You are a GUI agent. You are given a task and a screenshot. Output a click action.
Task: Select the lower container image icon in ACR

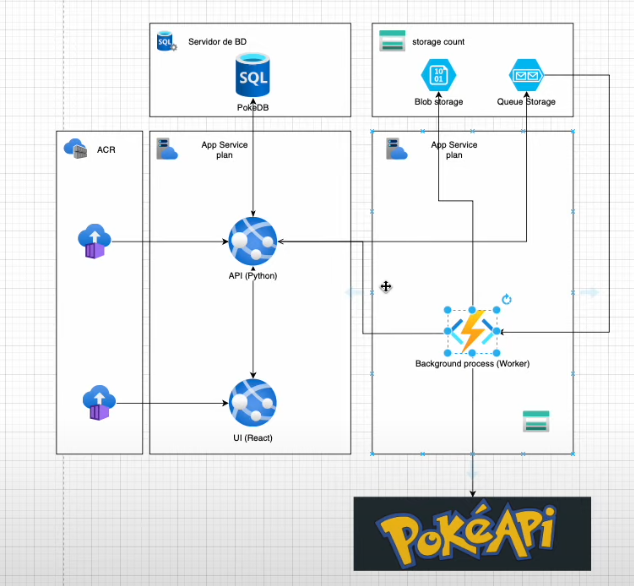[99, 403]
